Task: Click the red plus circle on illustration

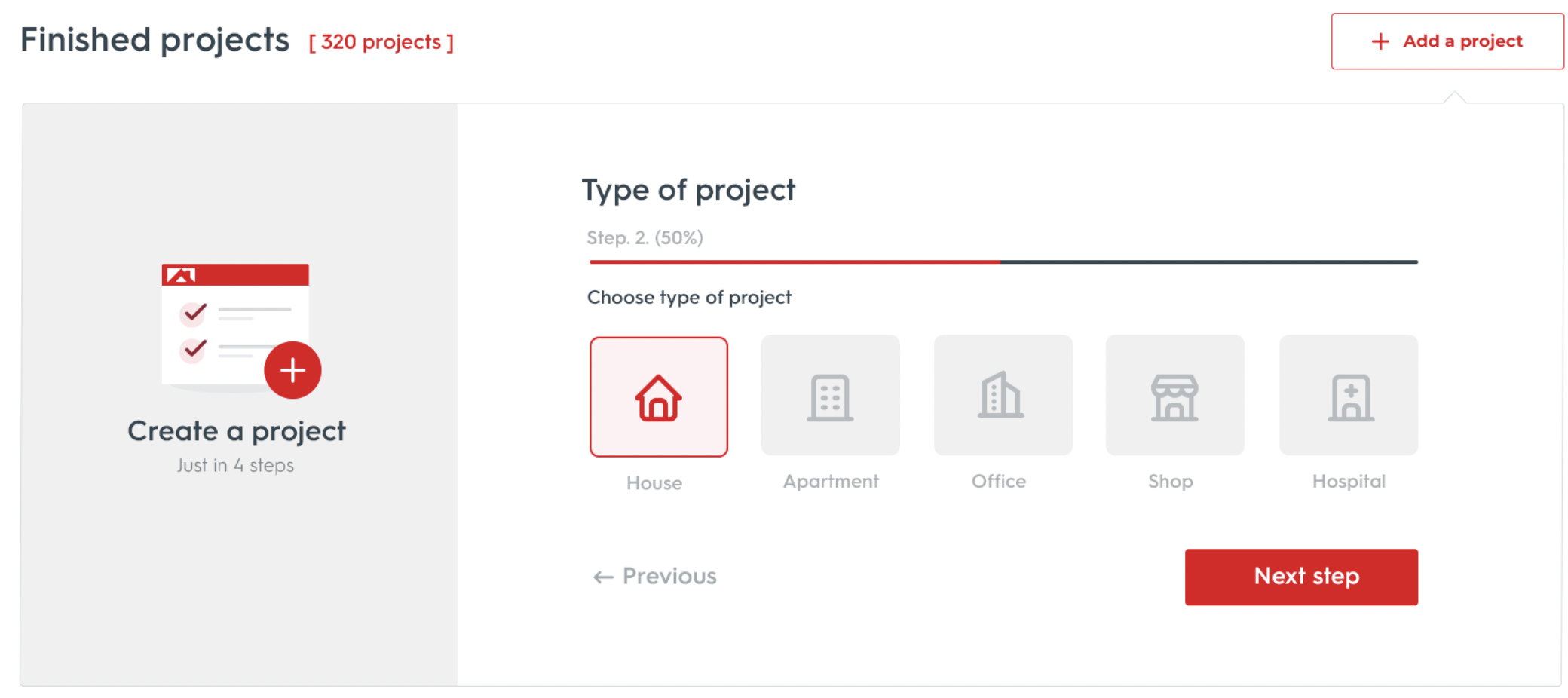Action: click(x=292, y=370)
